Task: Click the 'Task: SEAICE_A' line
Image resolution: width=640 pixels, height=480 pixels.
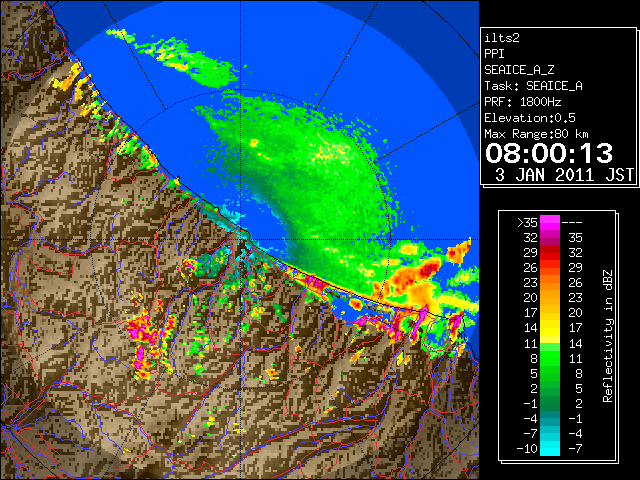Action: [533, 86]
